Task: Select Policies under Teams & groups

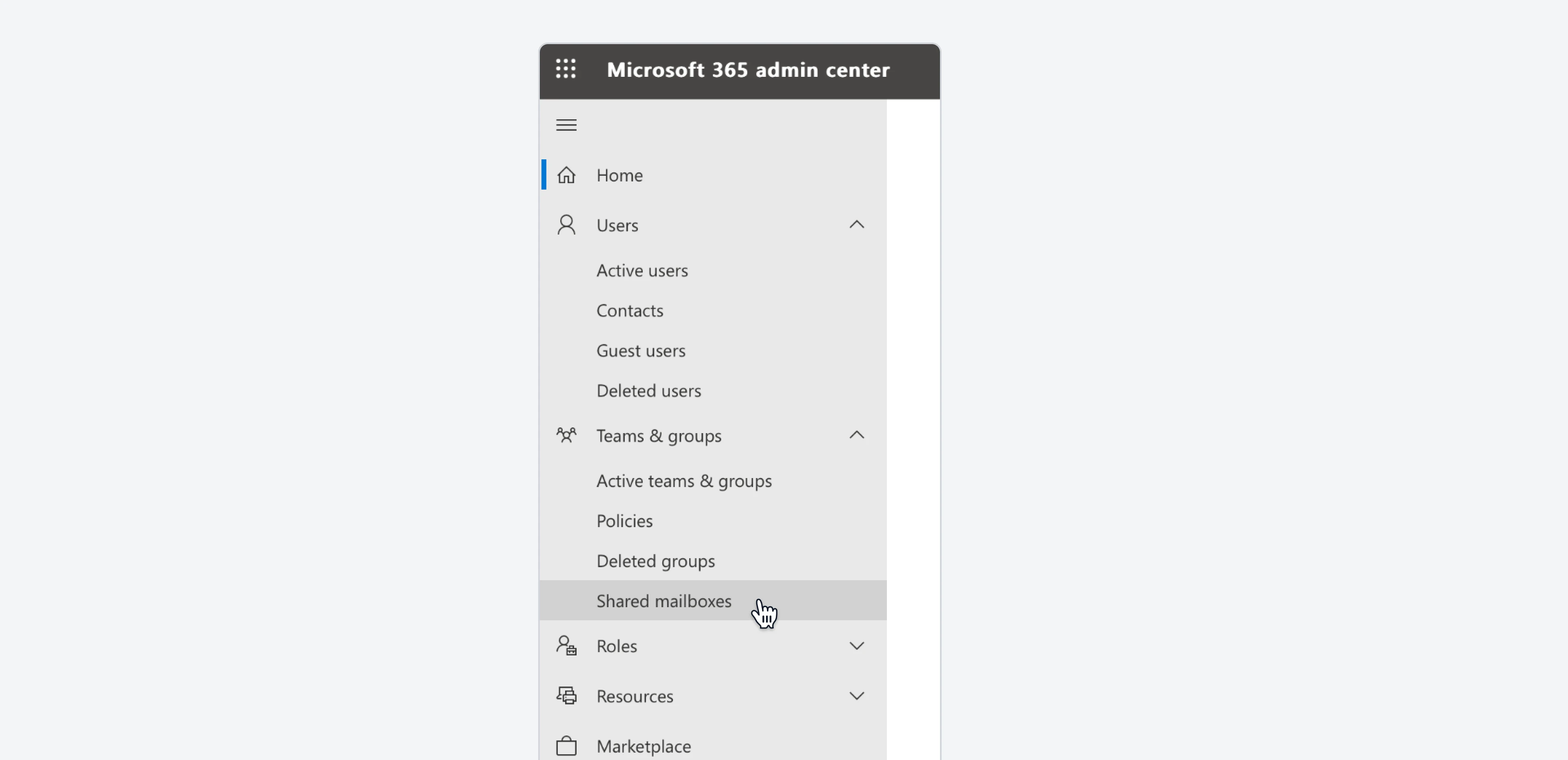Action: point(624,521)
